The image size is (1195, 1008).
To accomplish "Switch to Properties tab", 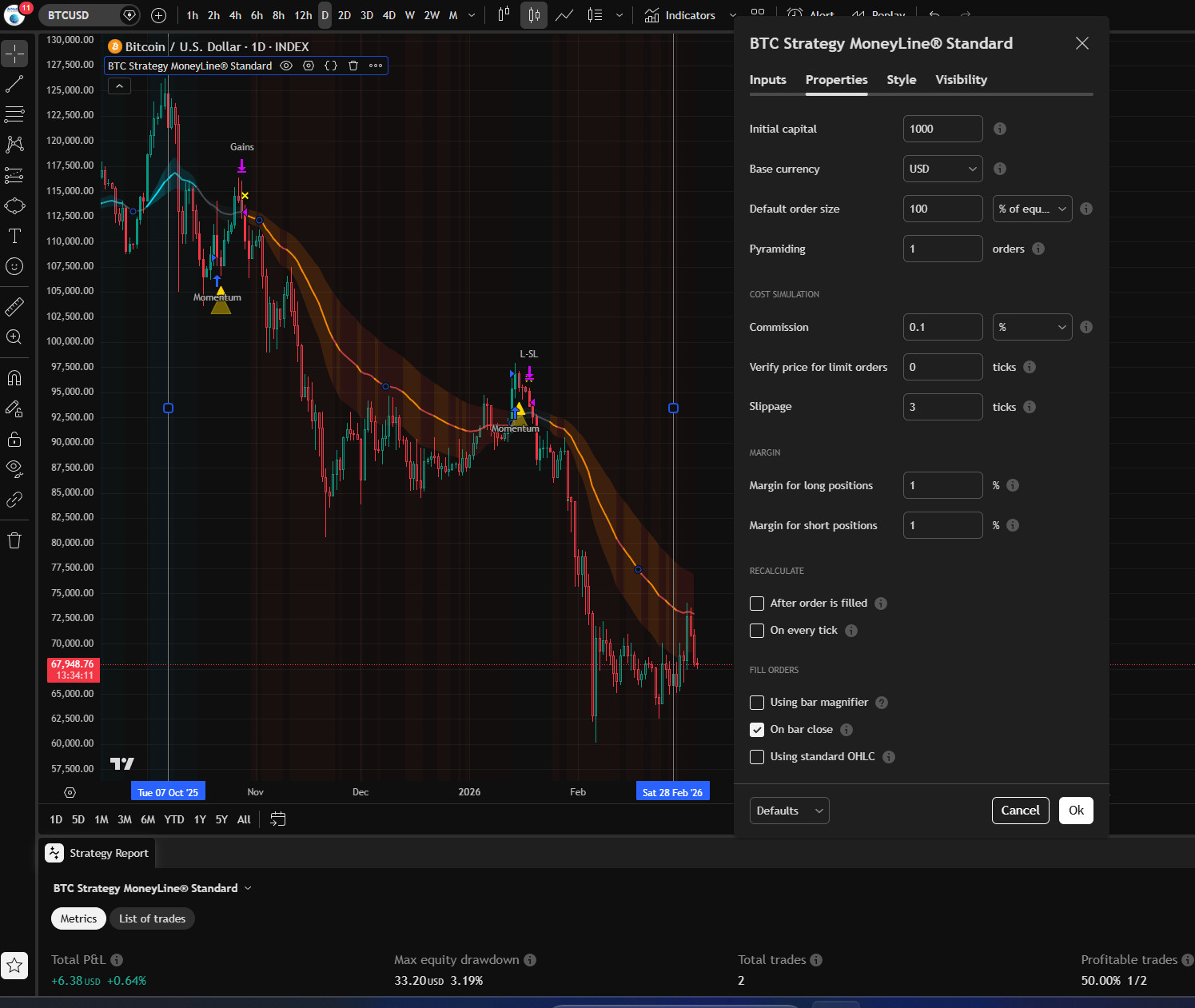I will coord(836,80).
